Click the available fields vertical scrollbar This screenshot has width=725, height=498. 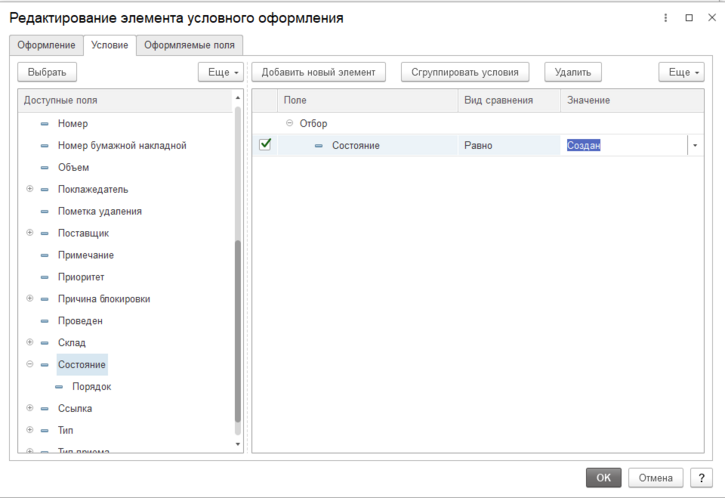click(237, 330)
